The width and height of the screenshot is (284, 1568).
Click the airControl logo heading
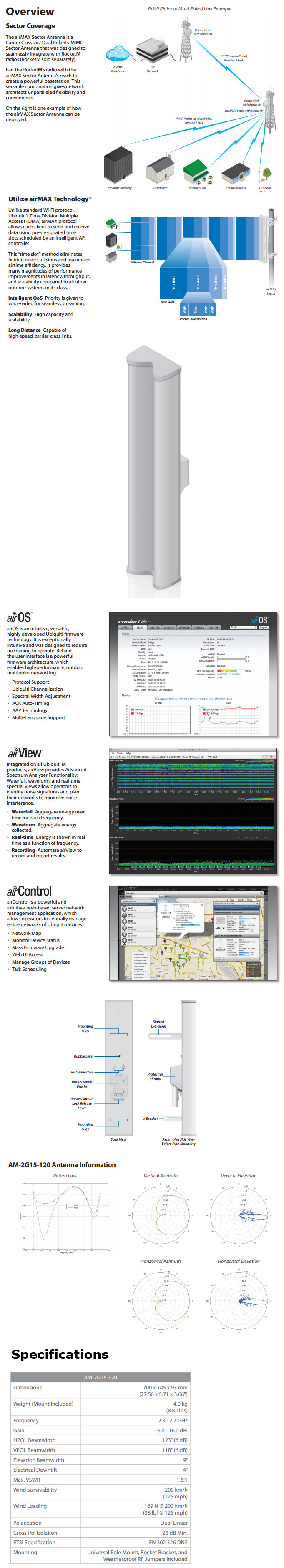point(30,891)
